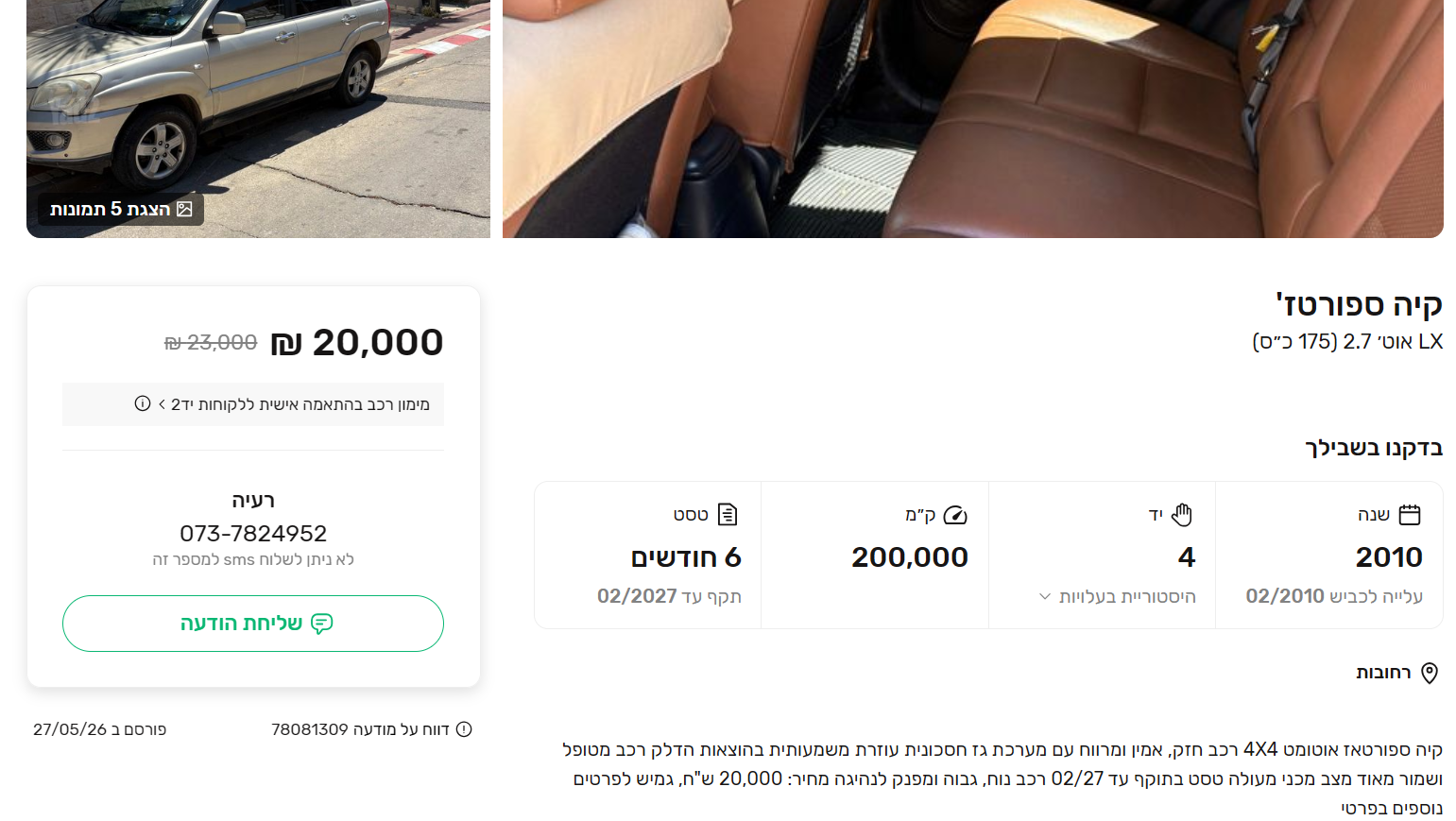The image size is (1456, 821).
Task: Expand היסטוריית בעלויות ownership history
Action: 1118,596
